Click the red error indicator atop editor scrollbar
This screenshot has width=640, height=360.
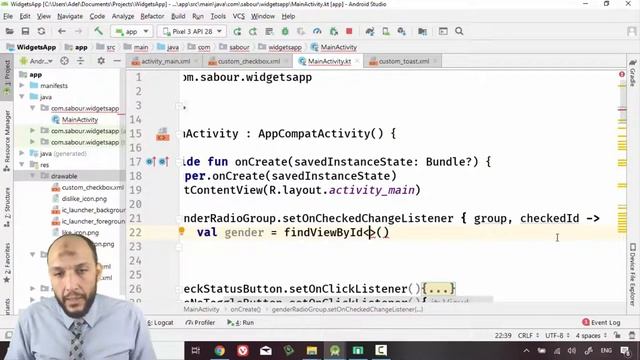(x=622, y=74)
